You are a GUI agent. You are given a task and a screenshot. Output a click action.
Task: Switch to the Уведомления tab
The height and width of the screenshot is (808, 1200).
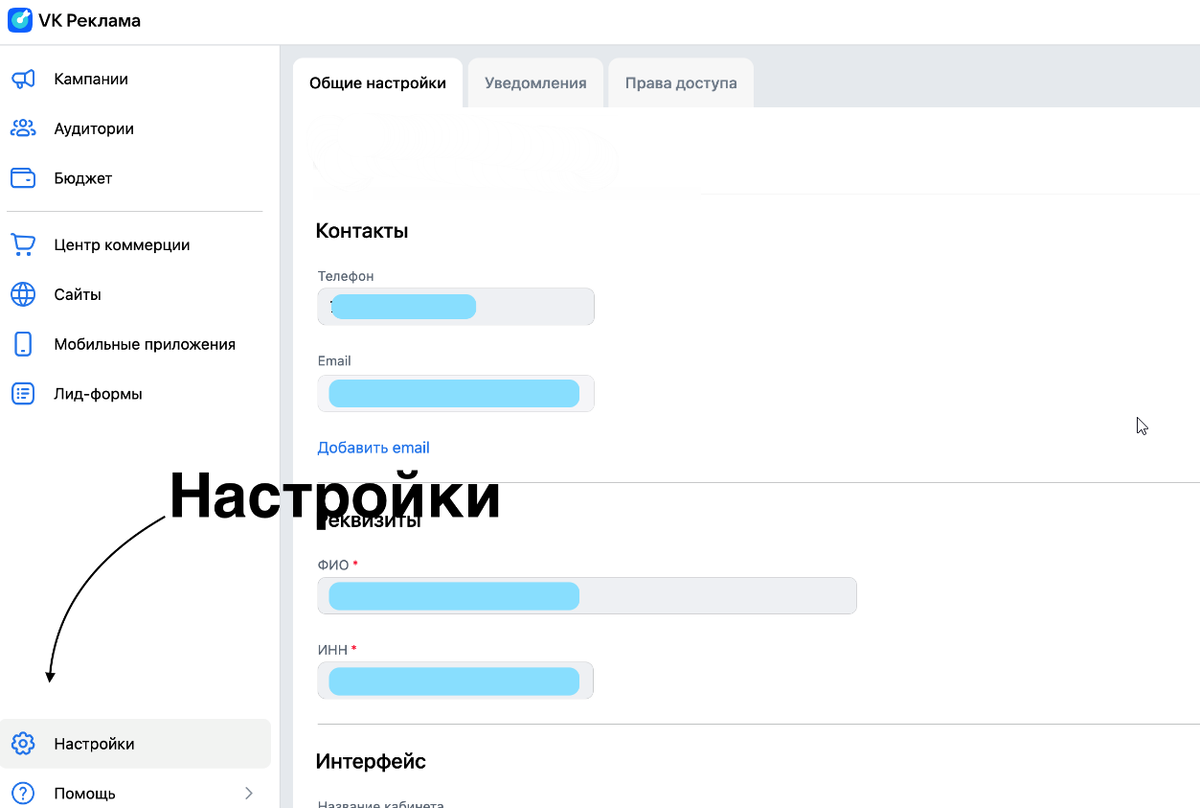pos(536,83)
